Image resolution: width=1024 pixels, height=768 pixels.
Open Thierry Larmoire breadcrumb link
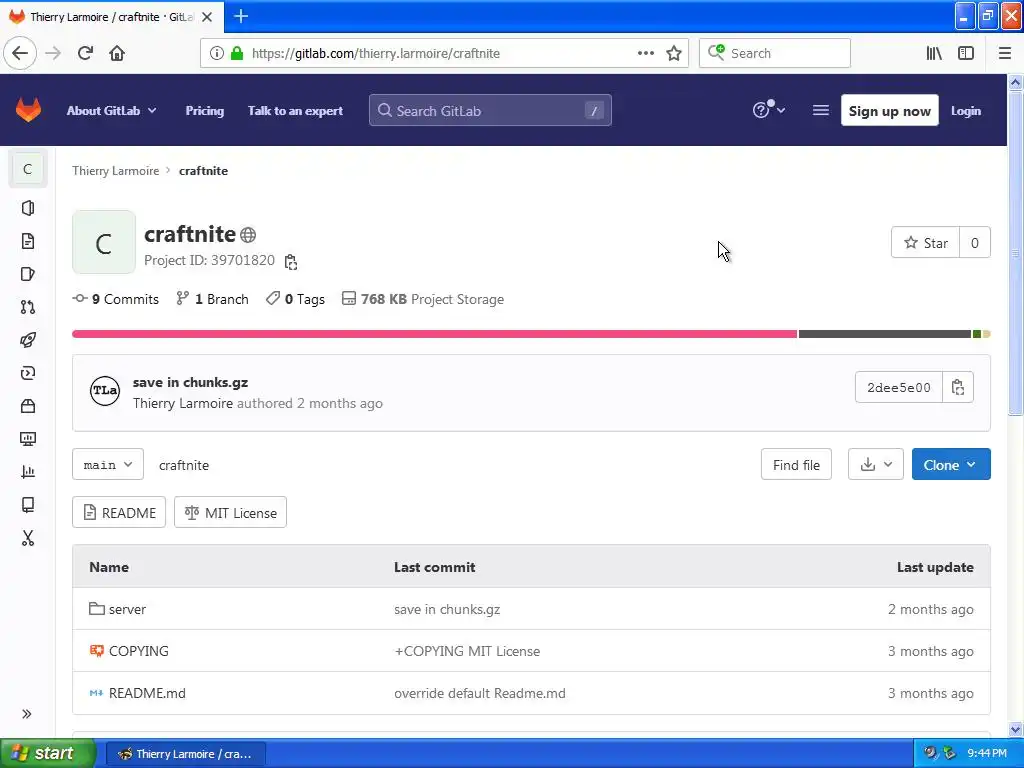point(116,170)
